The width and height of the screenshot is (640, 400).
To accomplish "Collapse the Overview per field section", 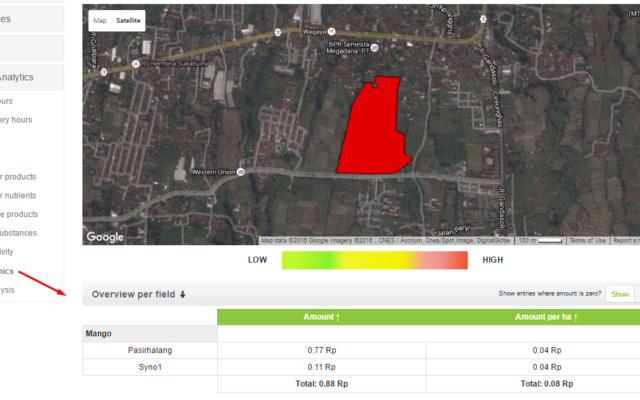I will click(x=361, y=294).
